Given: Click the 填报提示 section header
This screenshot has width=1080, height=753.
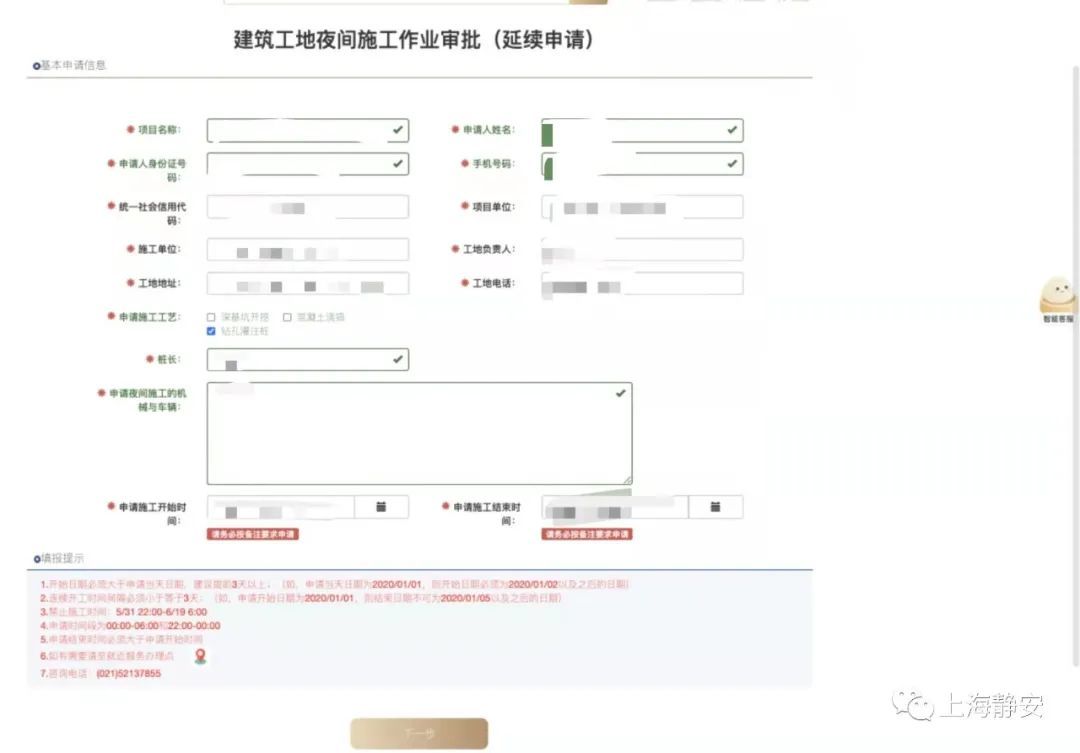Looking at the screenshot, I should tap(59, 558).
